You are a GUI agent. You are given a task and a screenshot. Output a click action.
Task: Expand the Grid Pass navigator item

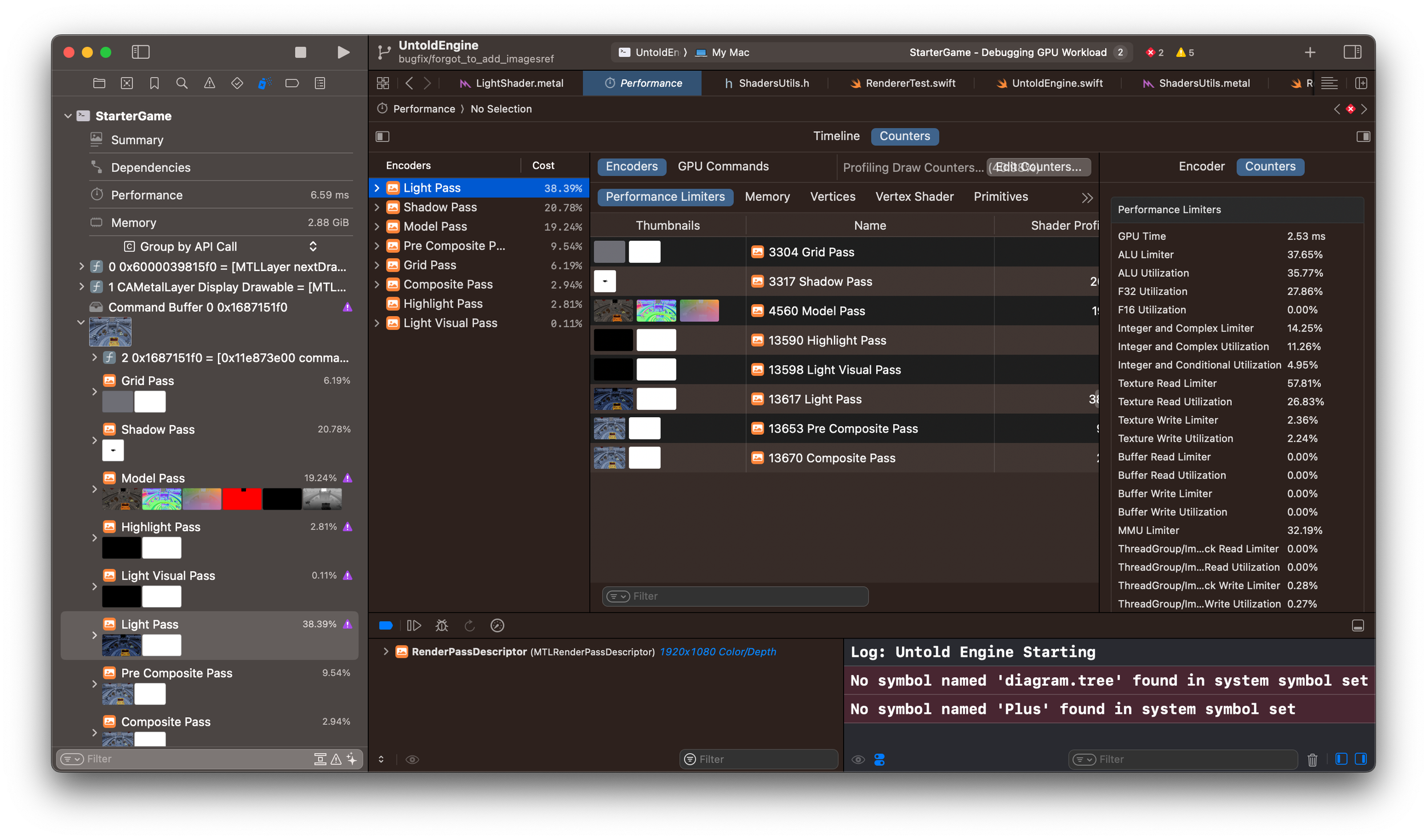(94, 391)
